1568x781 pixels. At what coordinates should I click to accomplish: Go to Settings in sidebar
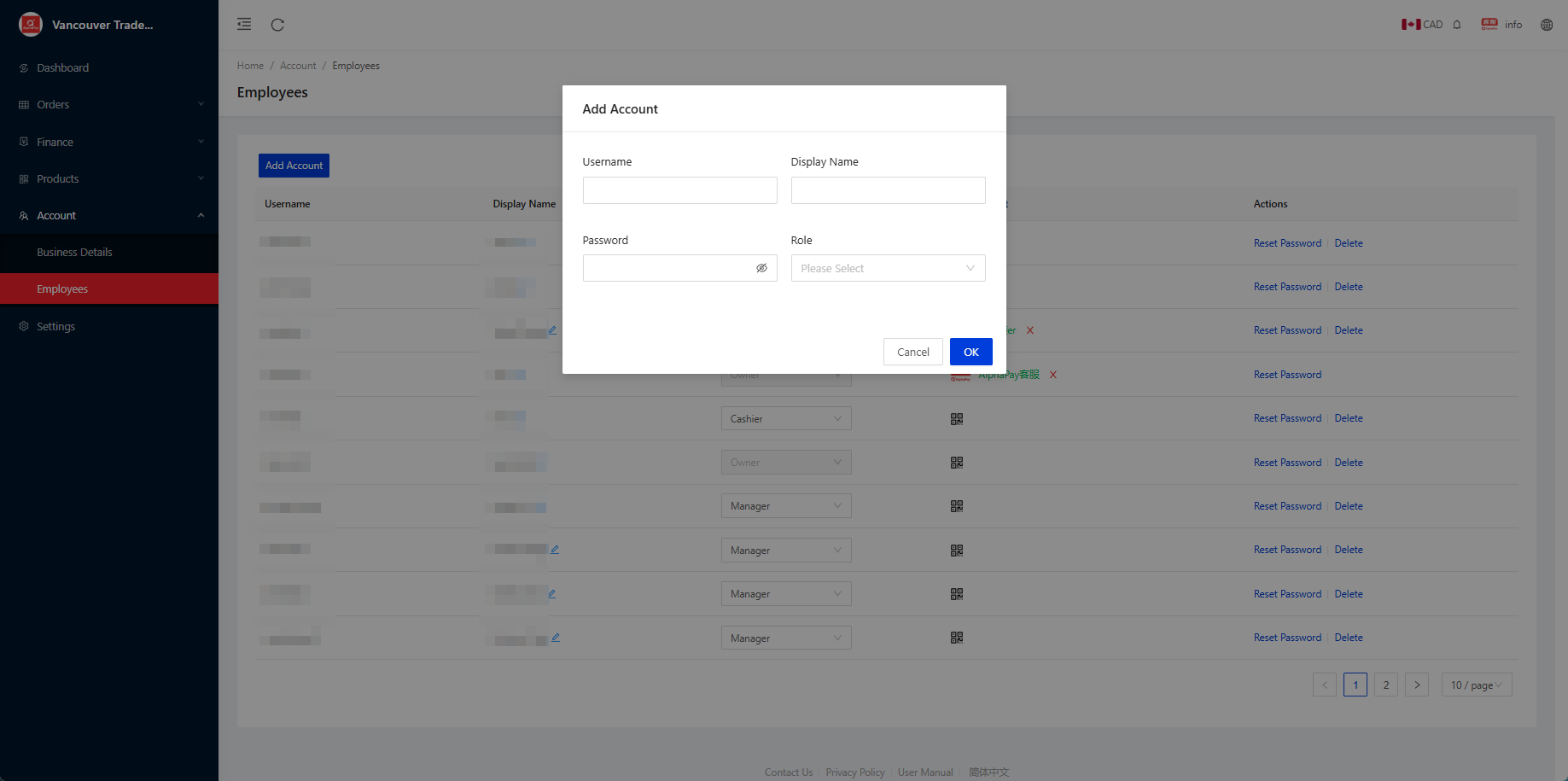[55, 327]
